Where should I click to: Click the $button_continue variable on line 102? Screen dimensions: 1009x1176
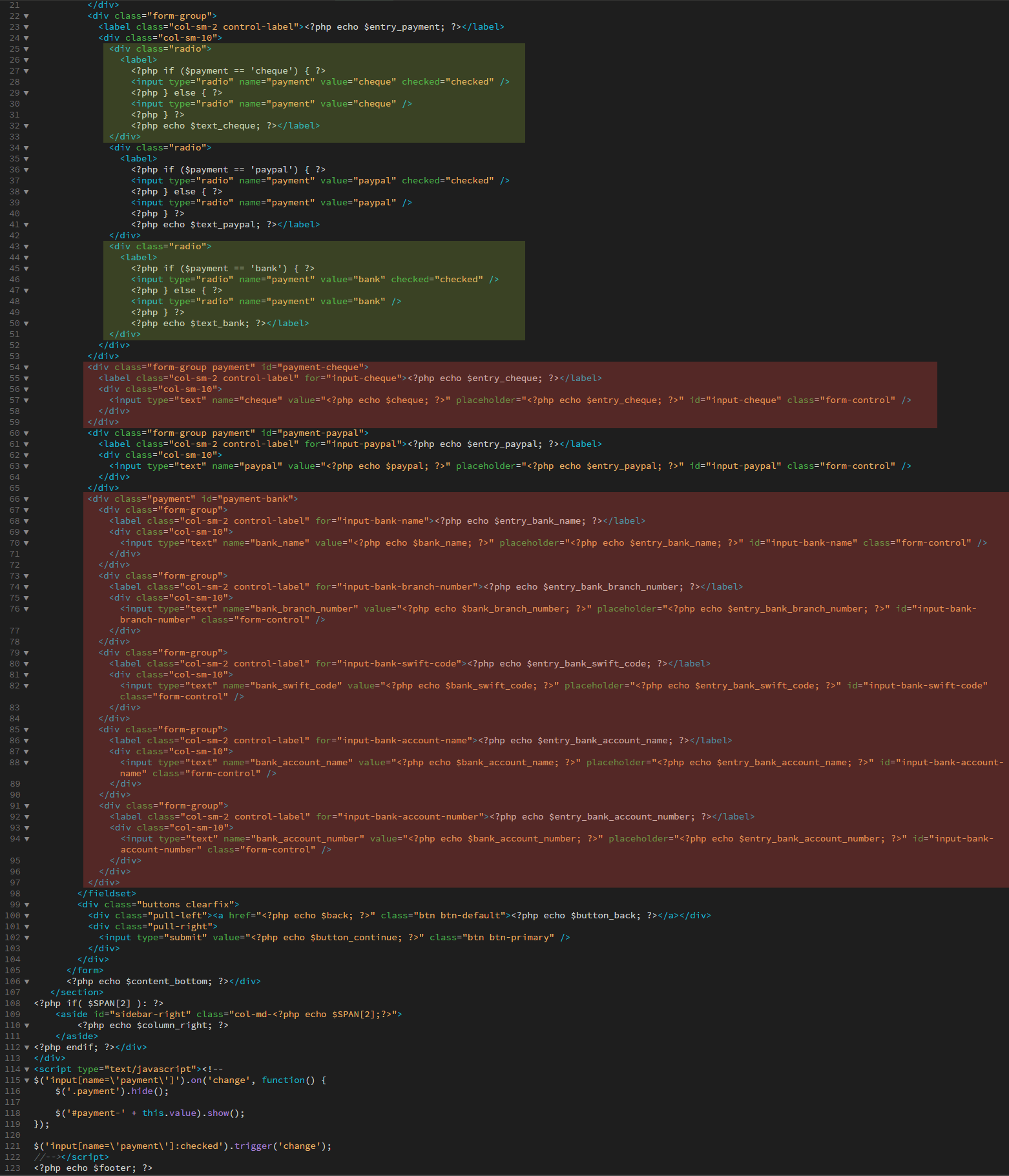[x=353, y=938]
